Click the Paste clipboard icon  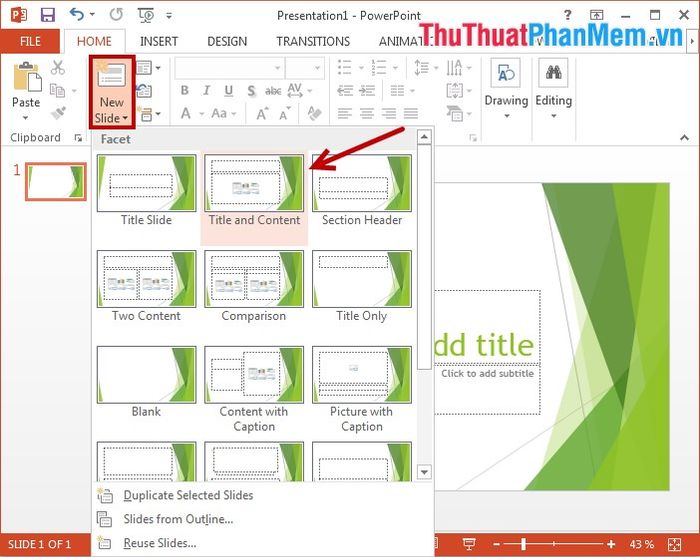(27, 77)
